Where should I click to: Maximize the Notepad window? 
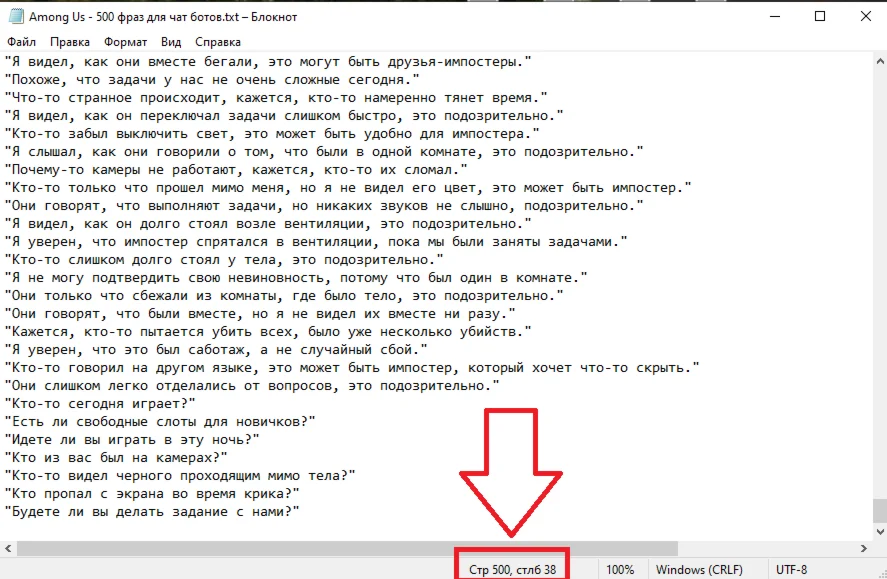coord(820,16)
